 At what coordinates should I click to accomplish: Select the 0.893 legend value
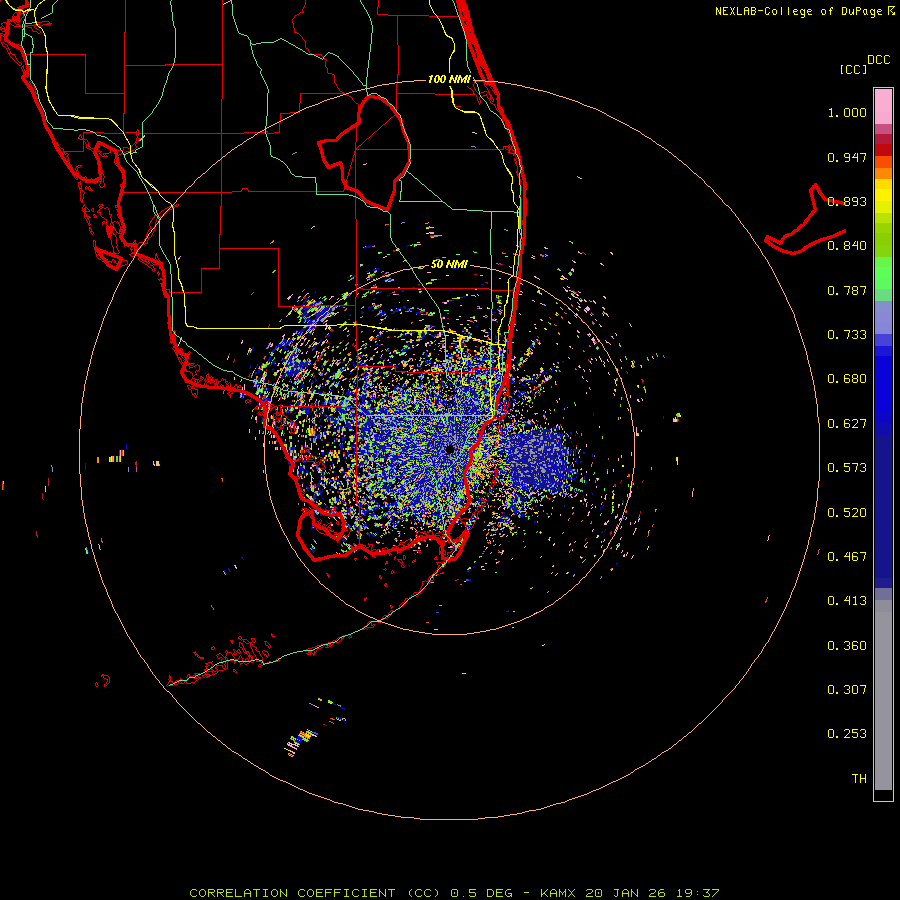[x=847, y=201]
